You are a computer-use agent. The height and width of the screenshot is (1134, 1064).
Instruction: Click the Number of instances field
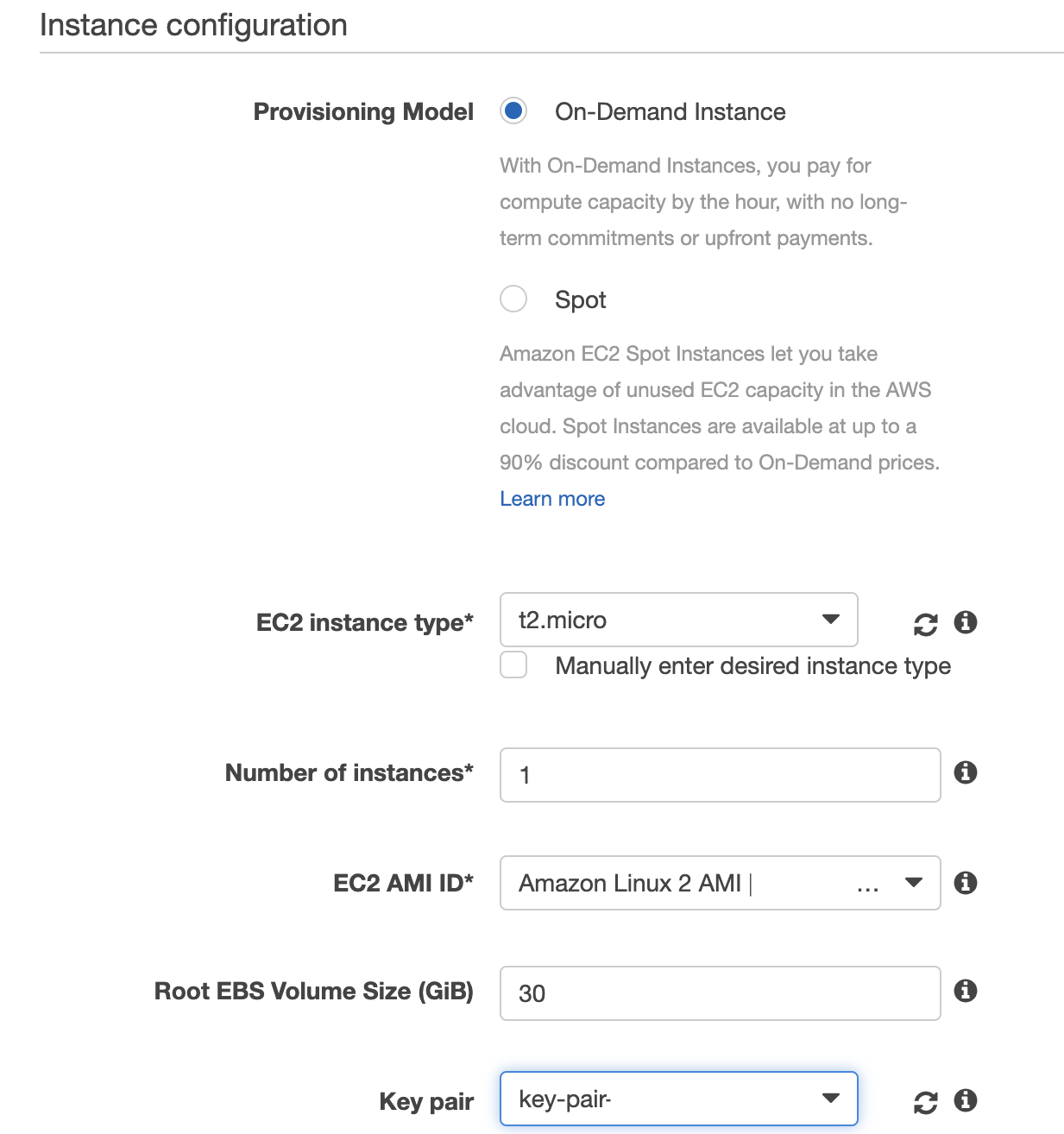coord(720,775)
